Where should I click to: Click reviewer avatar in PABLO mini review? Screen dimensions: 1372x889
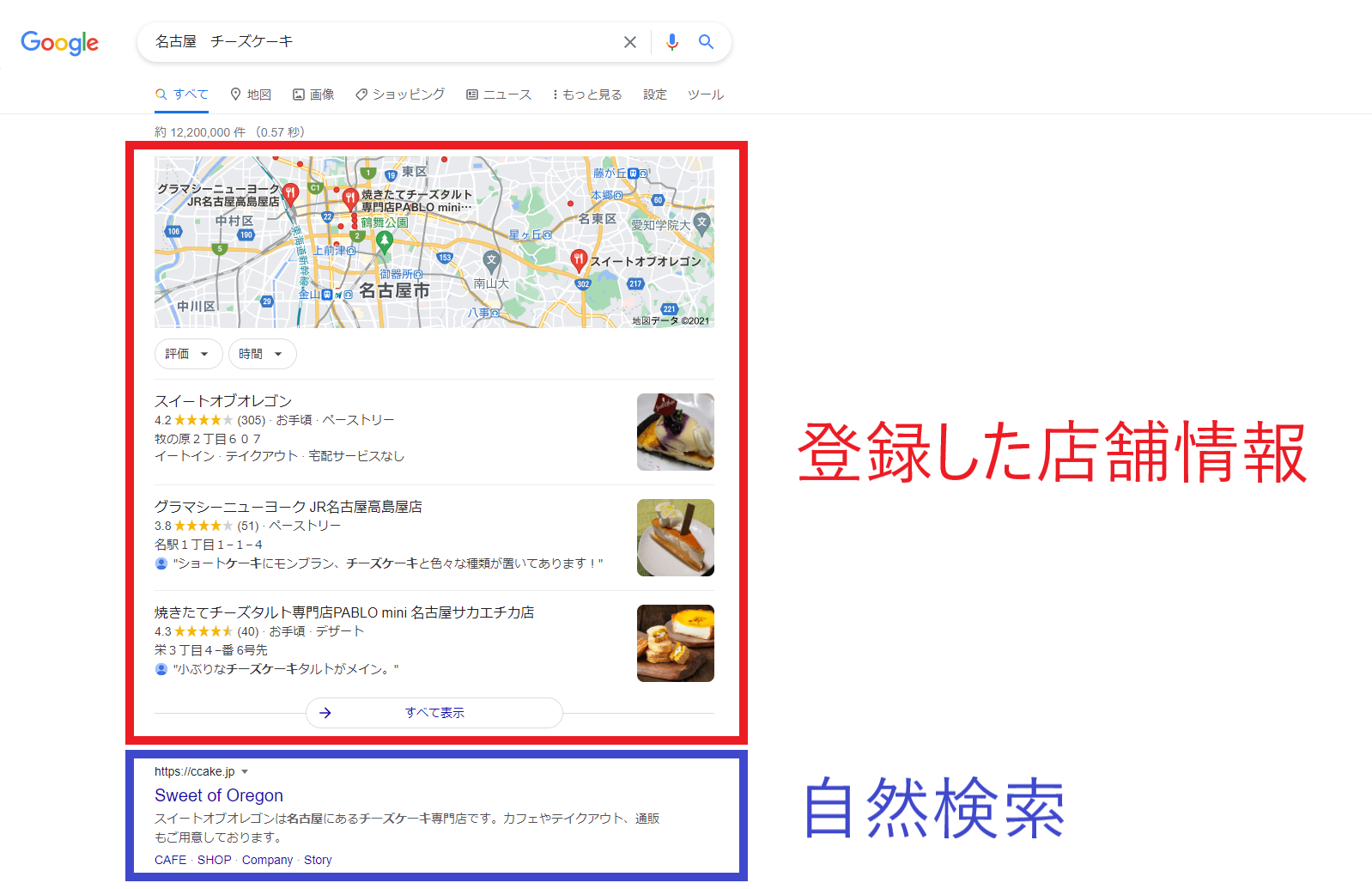click(x=161, y=669)
